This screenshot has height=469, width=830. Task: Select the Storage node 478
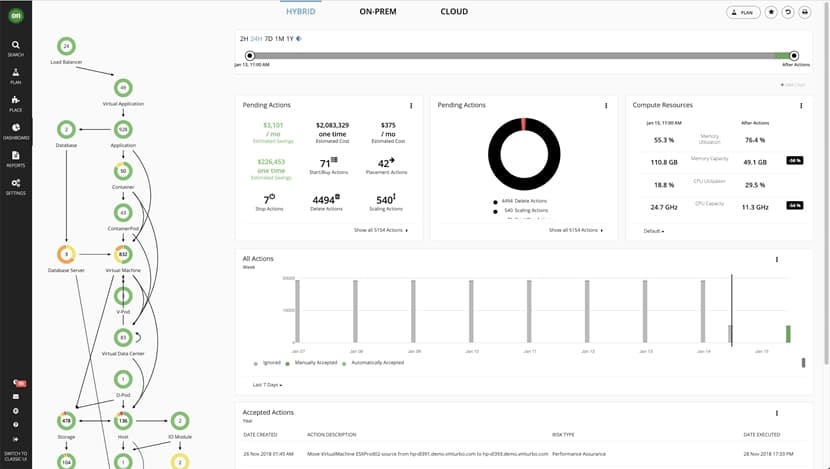point(66,421)
